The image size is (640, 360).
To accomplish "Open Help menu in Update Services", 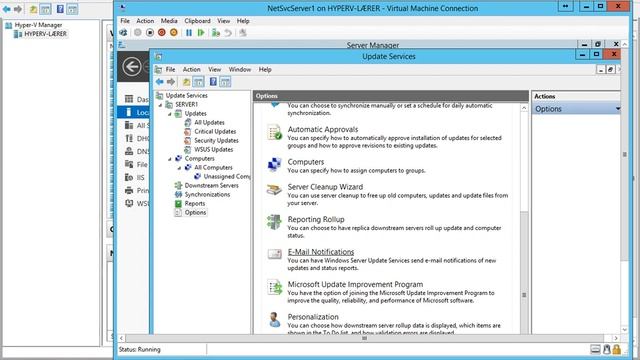I will [x=265, y=69].
